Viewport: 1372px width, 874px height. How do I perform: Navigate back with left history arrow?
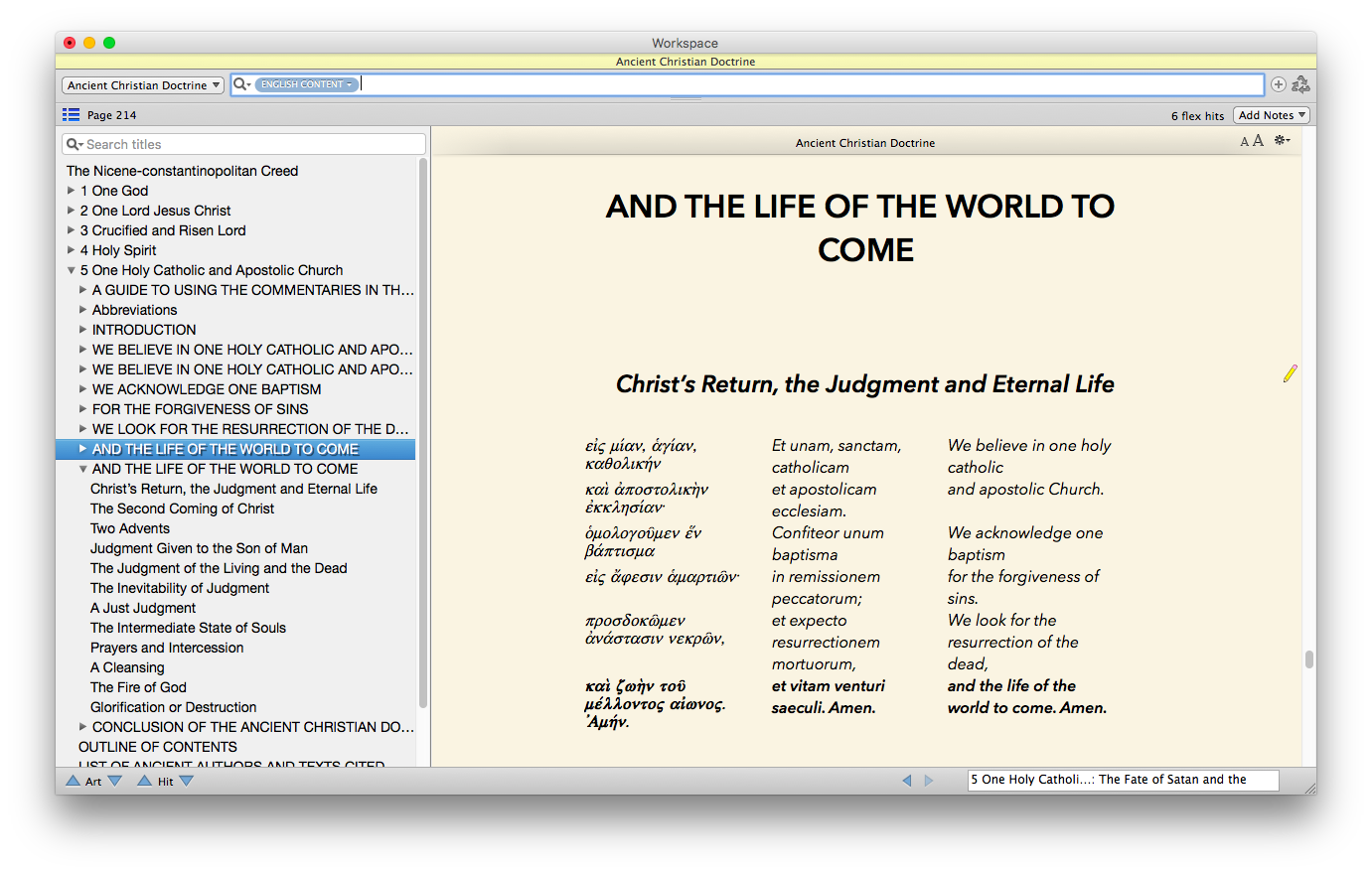(906, 781)
